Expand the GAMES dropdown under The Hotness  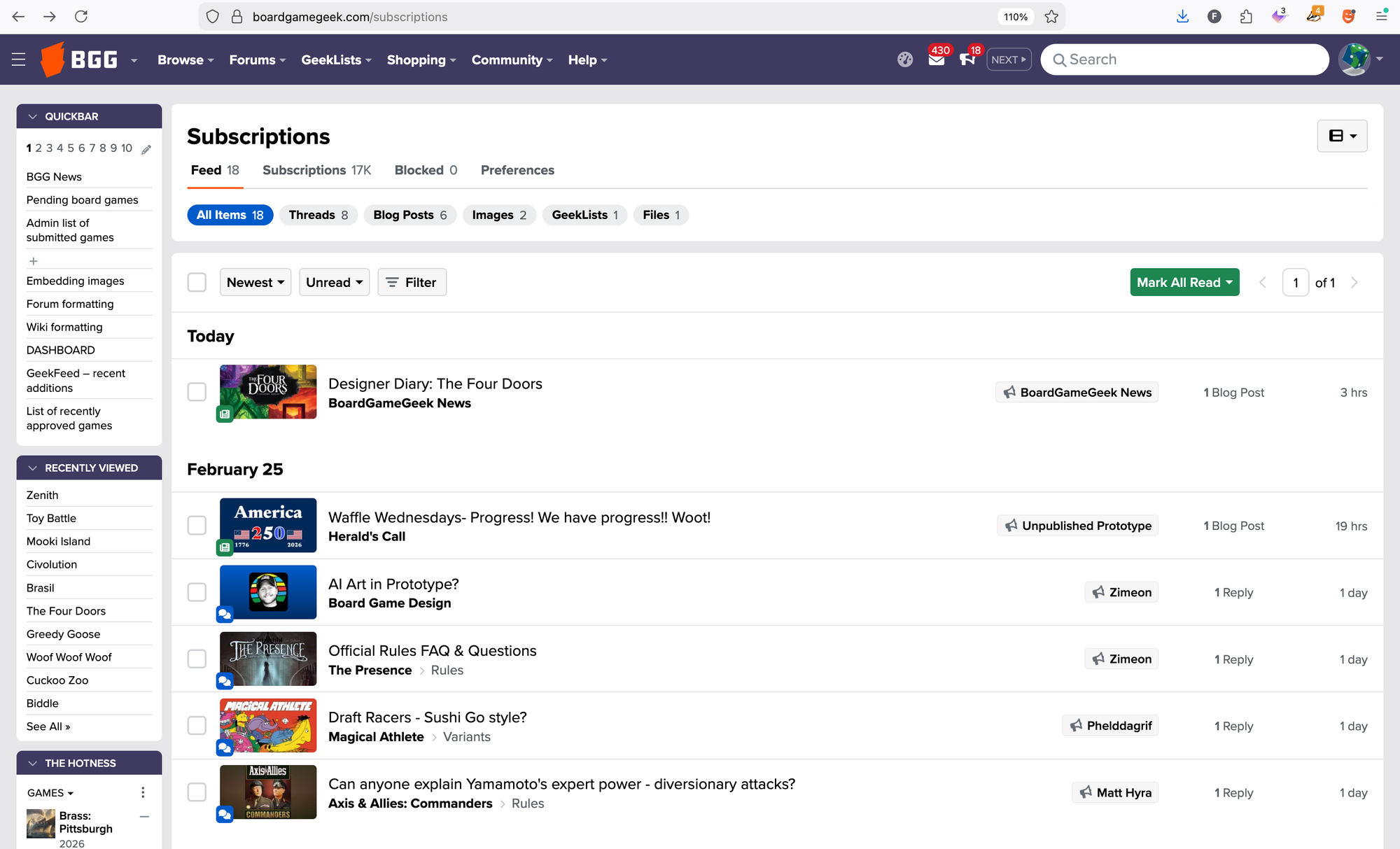click(49, 792)
